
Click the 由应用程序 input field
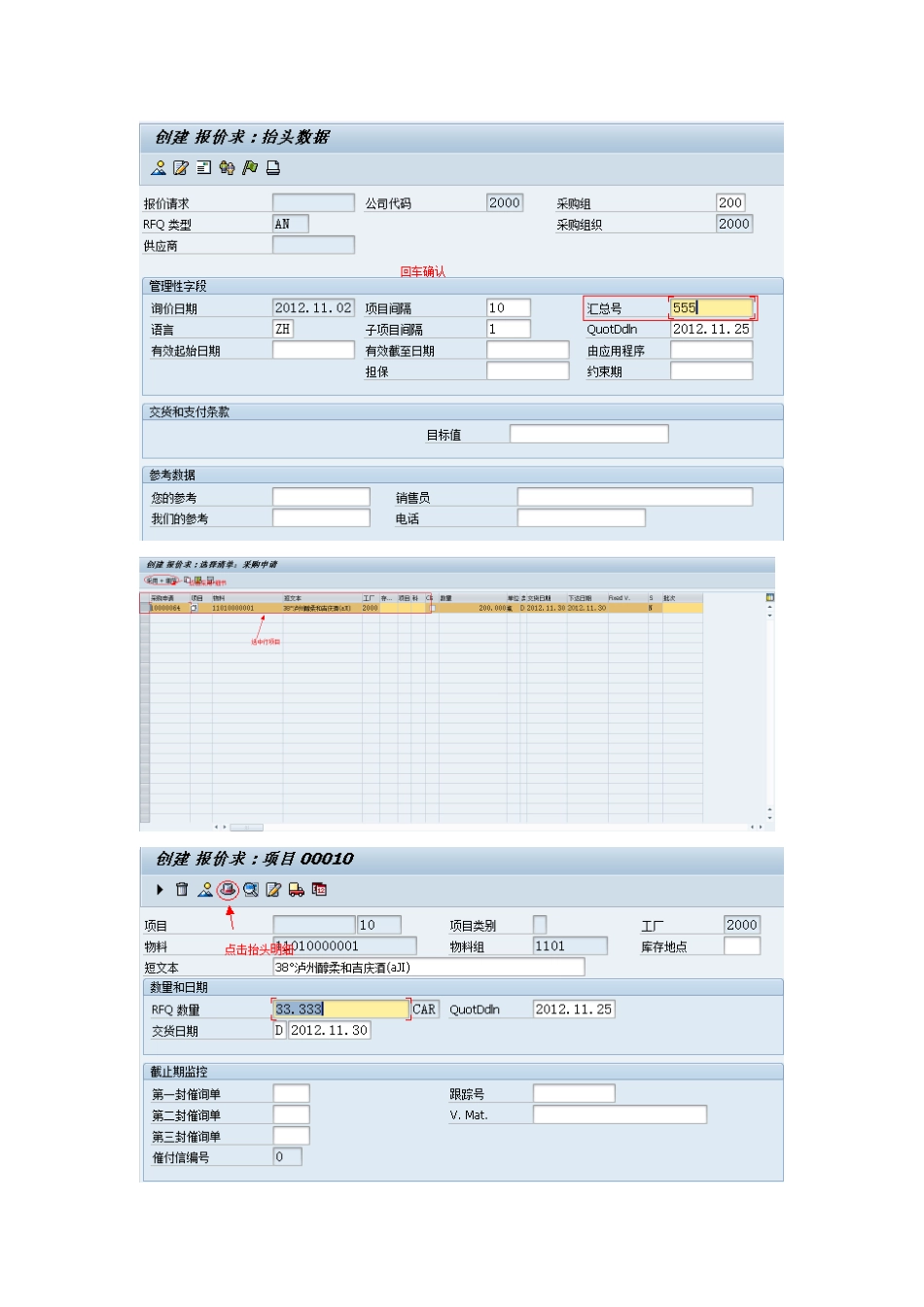712,350
